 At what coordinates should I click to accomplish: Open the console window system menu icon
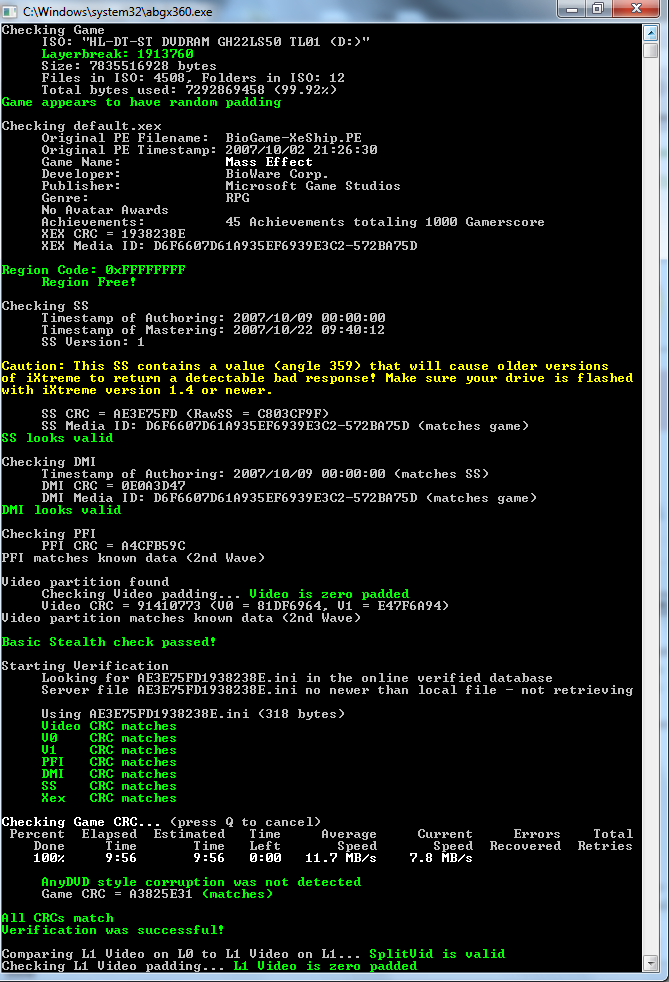[x=10, y=11]
